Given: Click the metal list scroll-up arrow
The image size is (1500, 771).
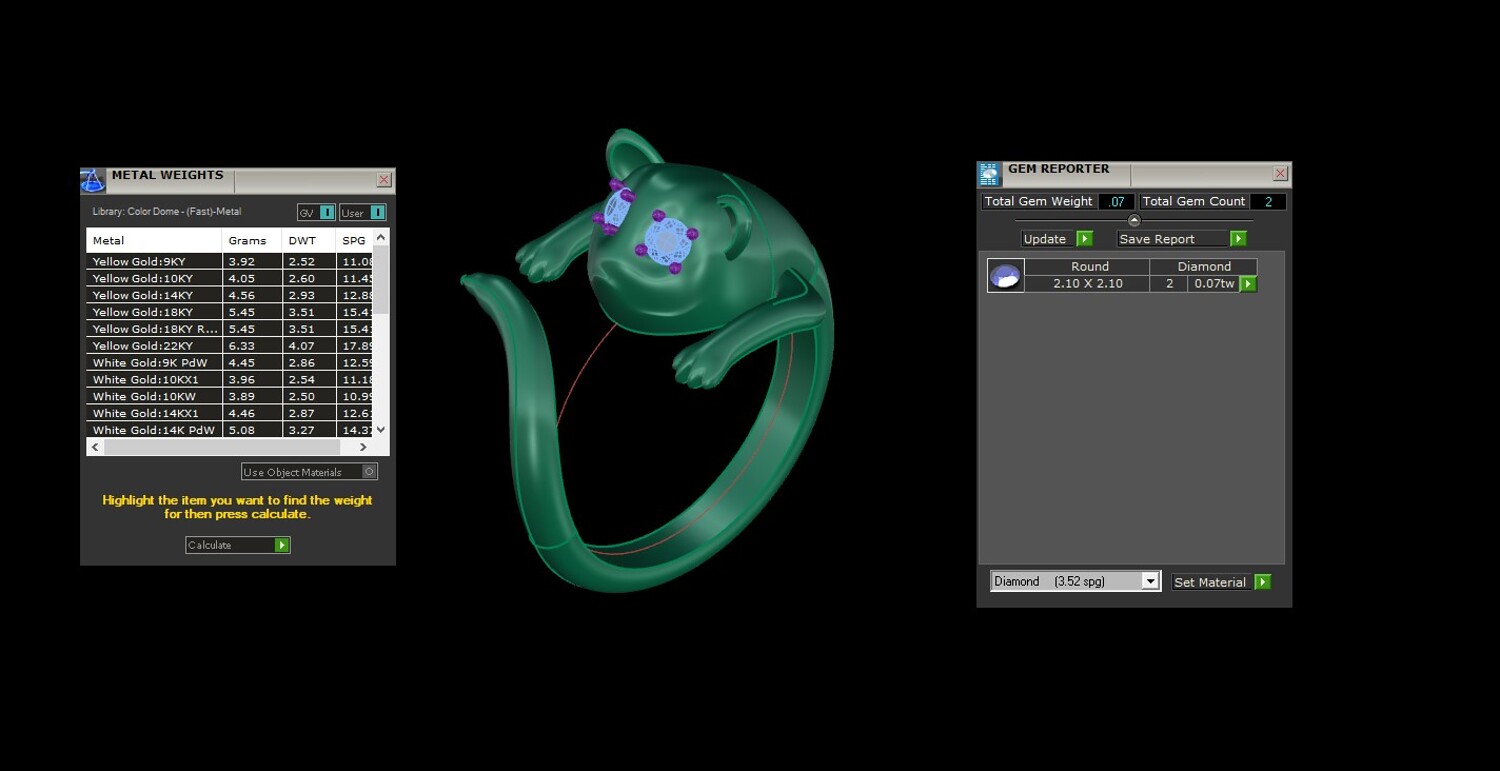Looking at the screenshot, I should click(x=380, y=237).
